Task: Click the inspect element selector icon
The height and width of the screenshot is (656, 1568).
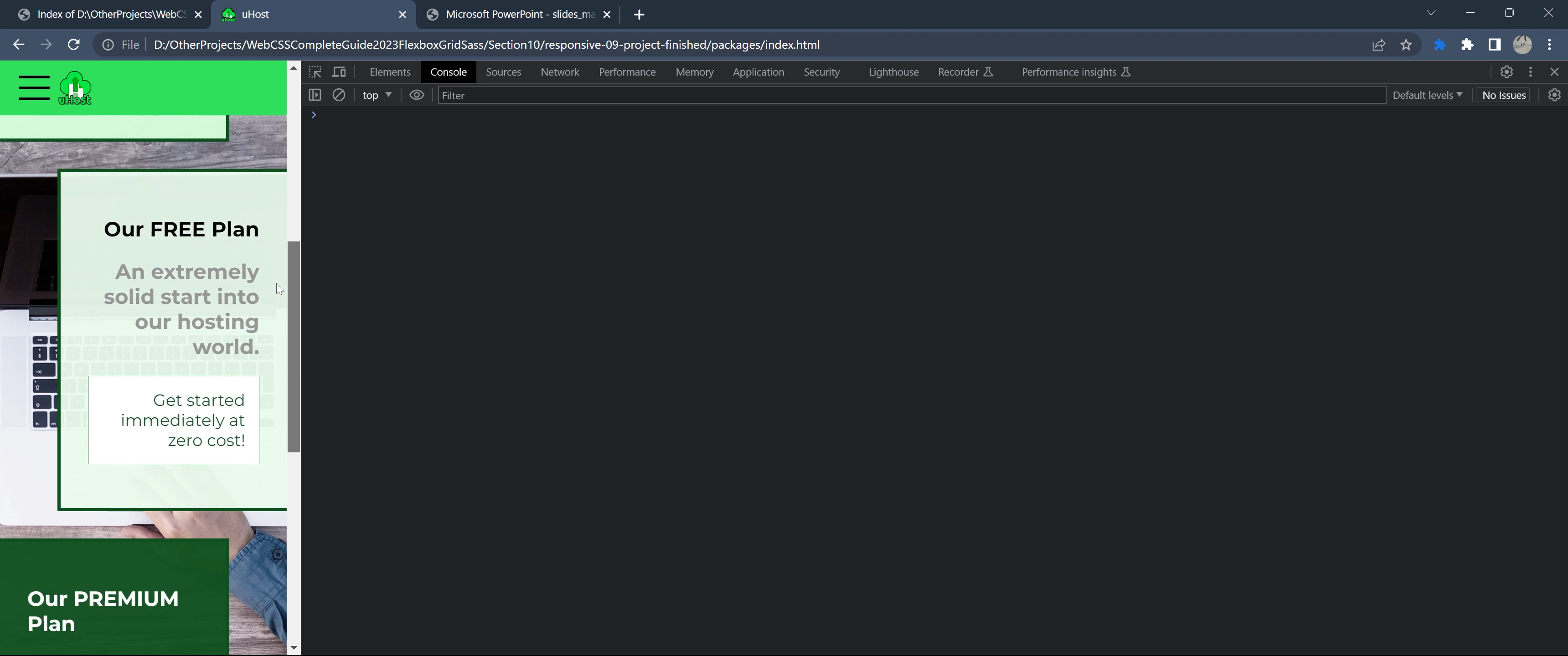Action: (x=315, y=72)
